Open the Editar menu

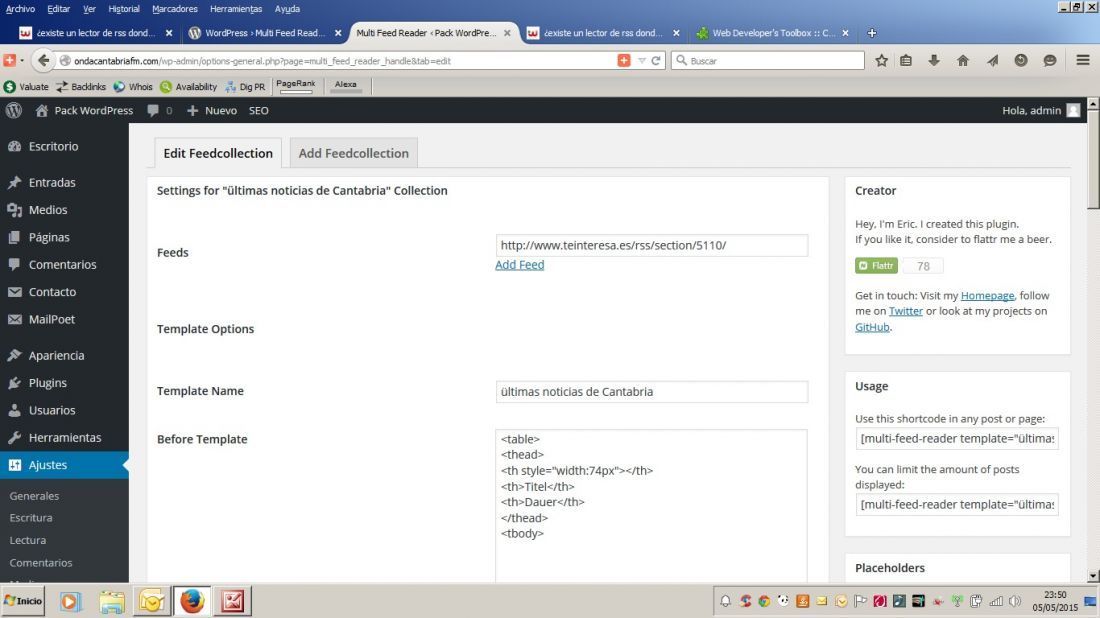click(x=58, y=9)
